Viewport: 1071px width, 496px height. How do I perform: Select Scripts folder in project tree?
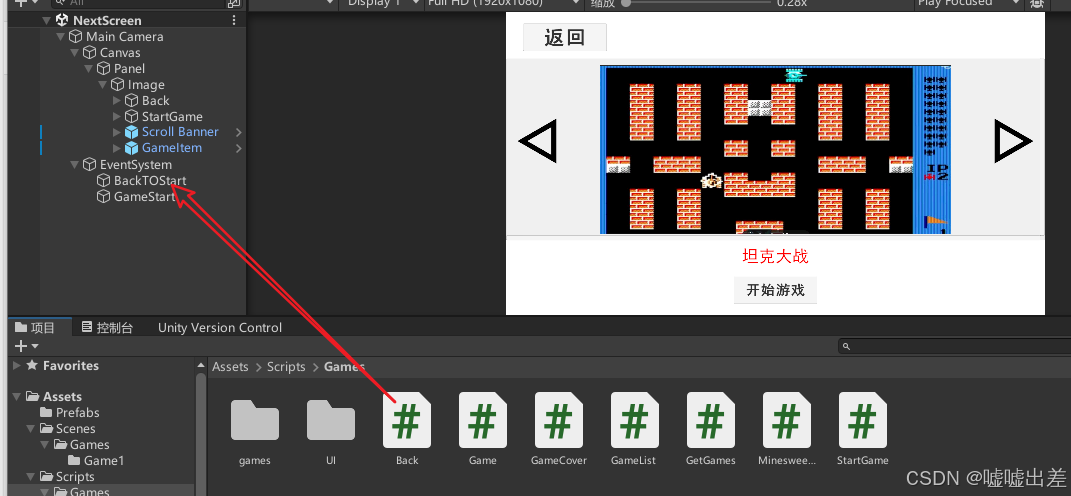[x=75, y=476]
